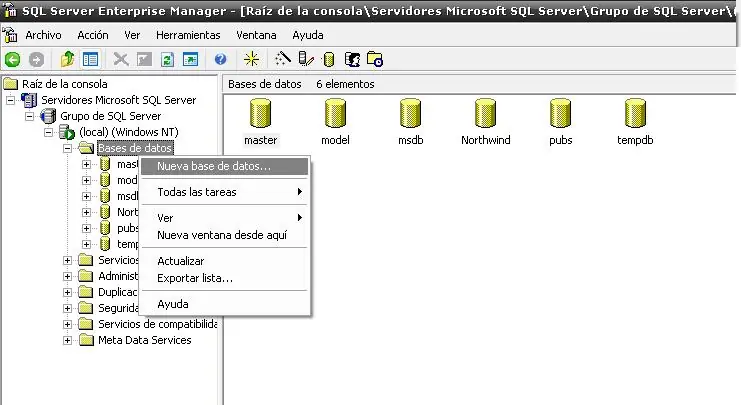Viewport: 741px width, 405px height.
Task: Click the new database cylinder toolbar icon
Action: (x=329, y=60)
